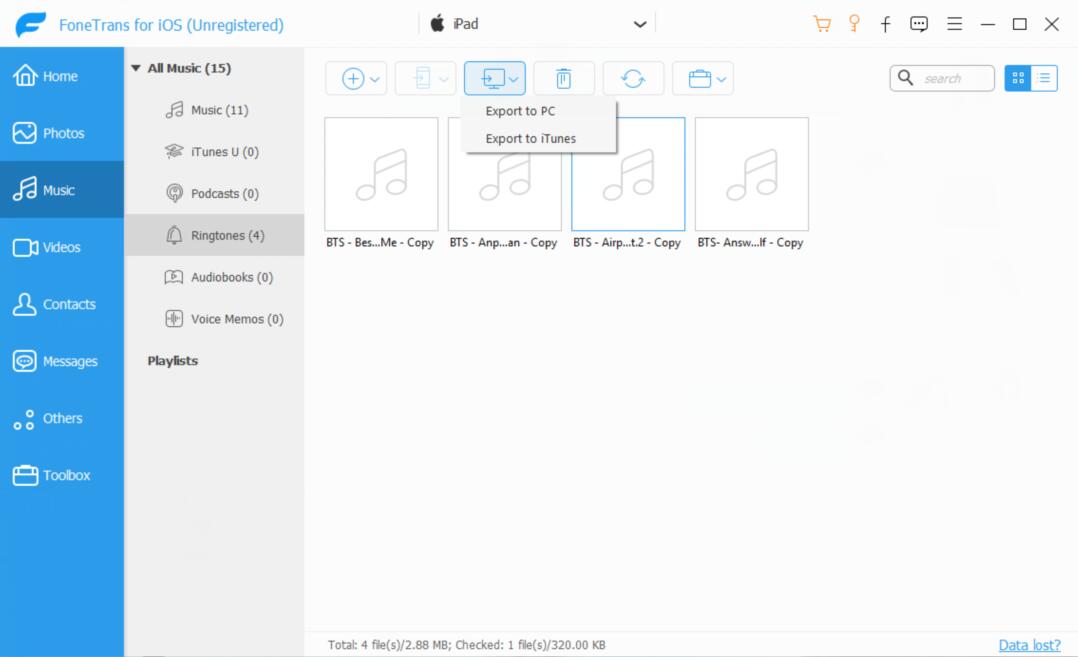Expand export to PC dropdown arrow
The height and width of the screenshot is (657, 1078).
point(514,80)
